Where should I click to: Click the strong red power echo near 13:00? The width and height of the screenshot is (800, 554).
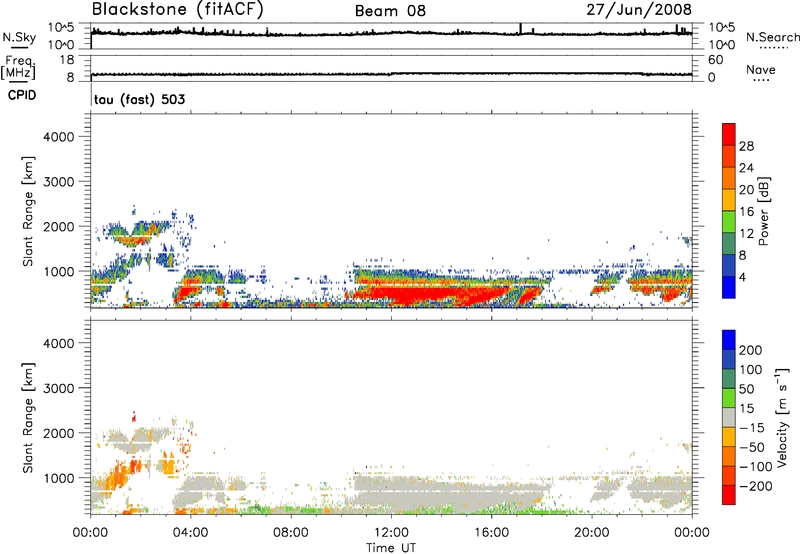click(x=418, y=295)
